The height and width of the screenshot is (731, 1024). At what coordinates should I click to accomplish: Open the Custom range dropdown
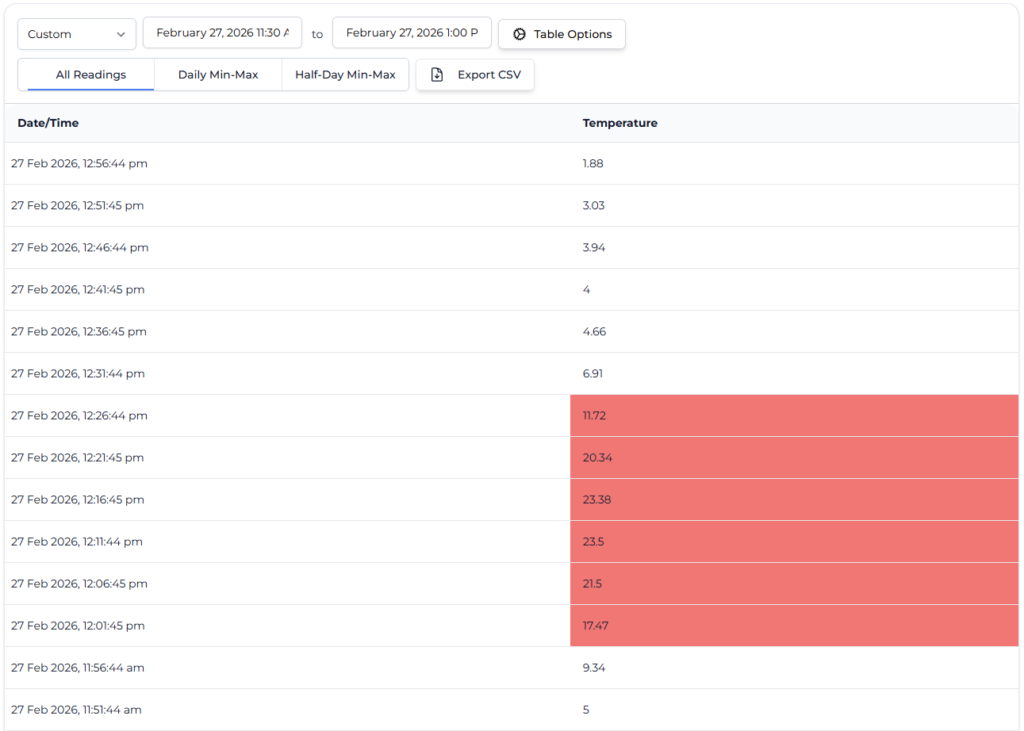(76, 34)
